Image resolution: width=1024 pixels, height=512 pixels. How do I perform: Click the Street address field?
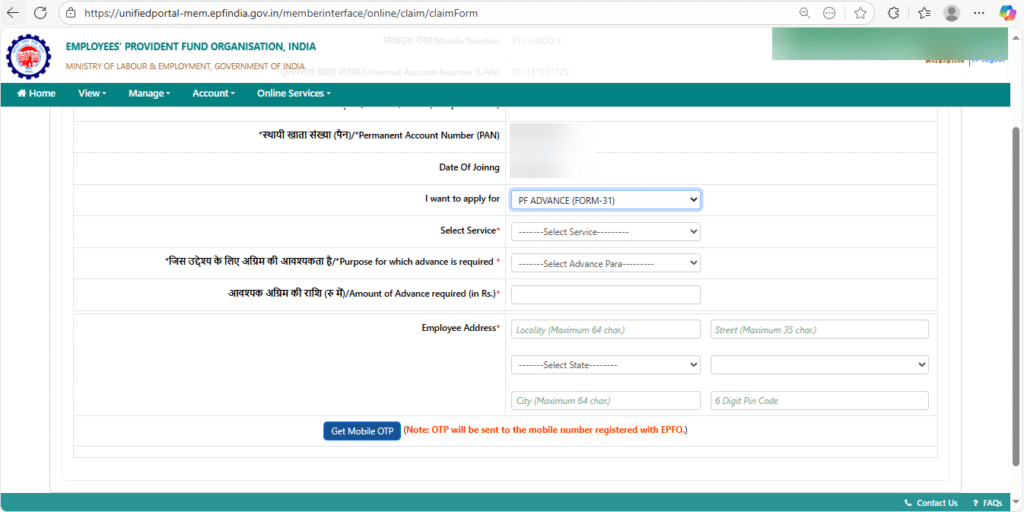point(820,330)
